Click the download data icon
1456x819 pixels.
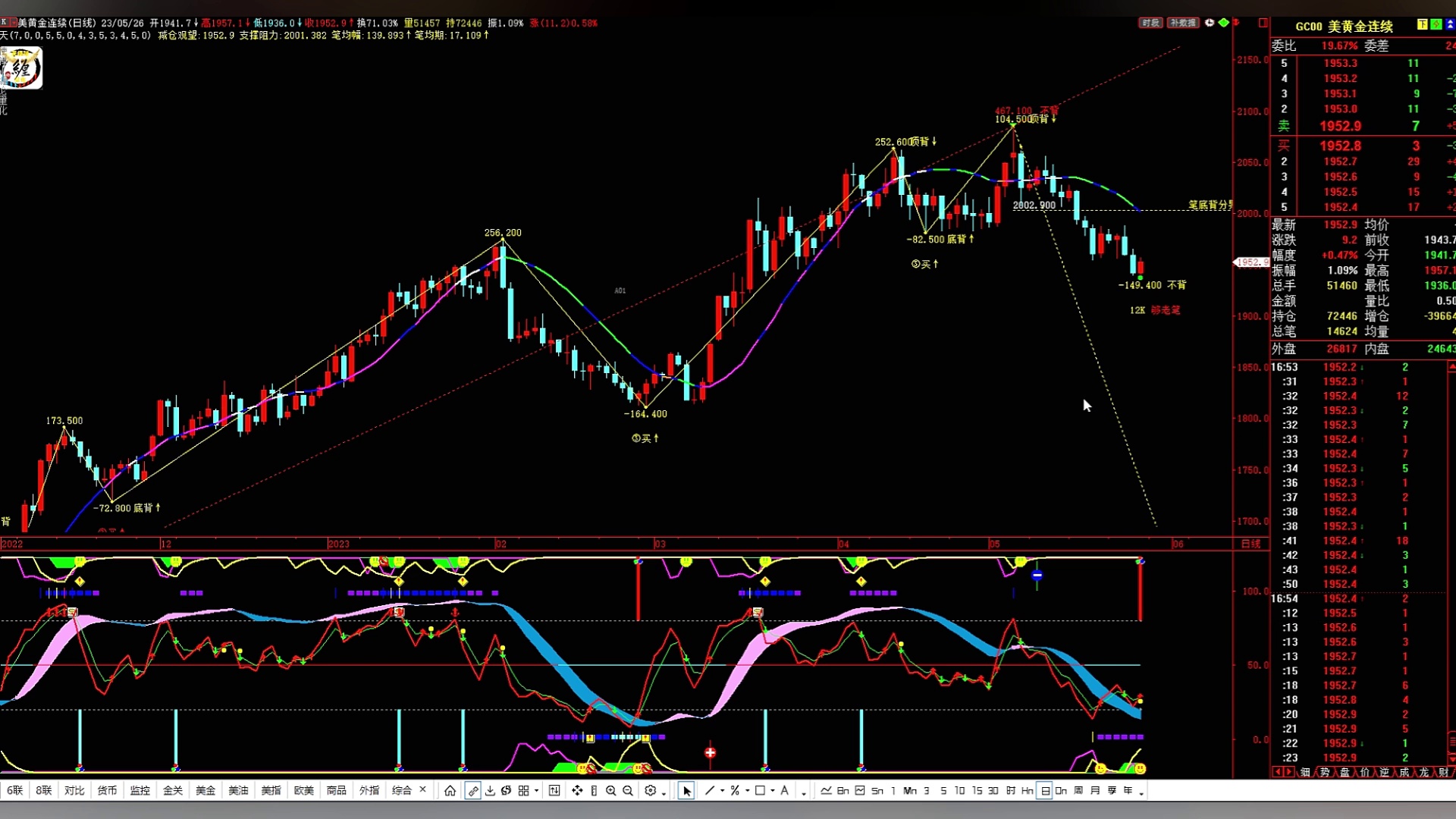[490, 791]
